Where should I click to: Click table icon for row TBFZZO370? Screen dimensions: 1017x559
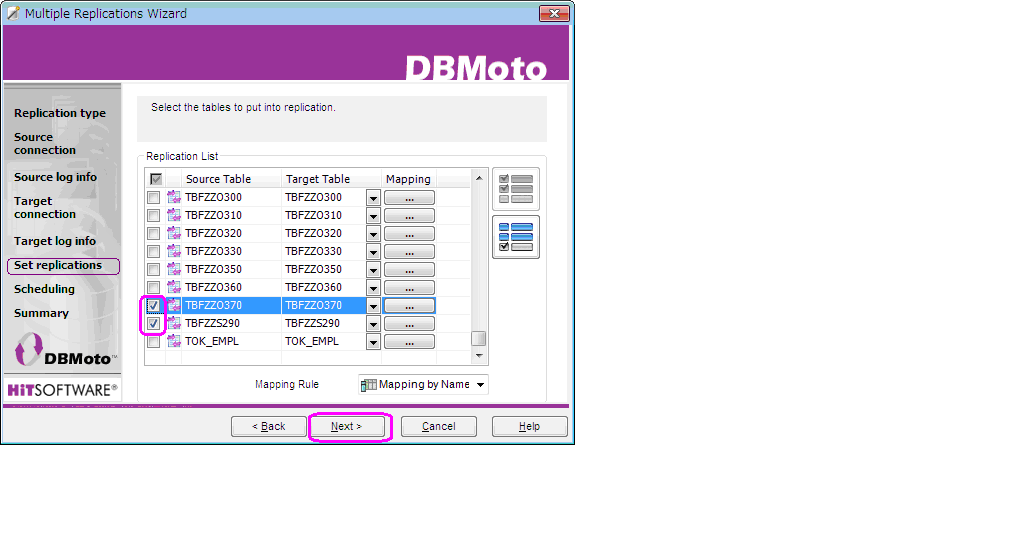(x=174, y=305)
